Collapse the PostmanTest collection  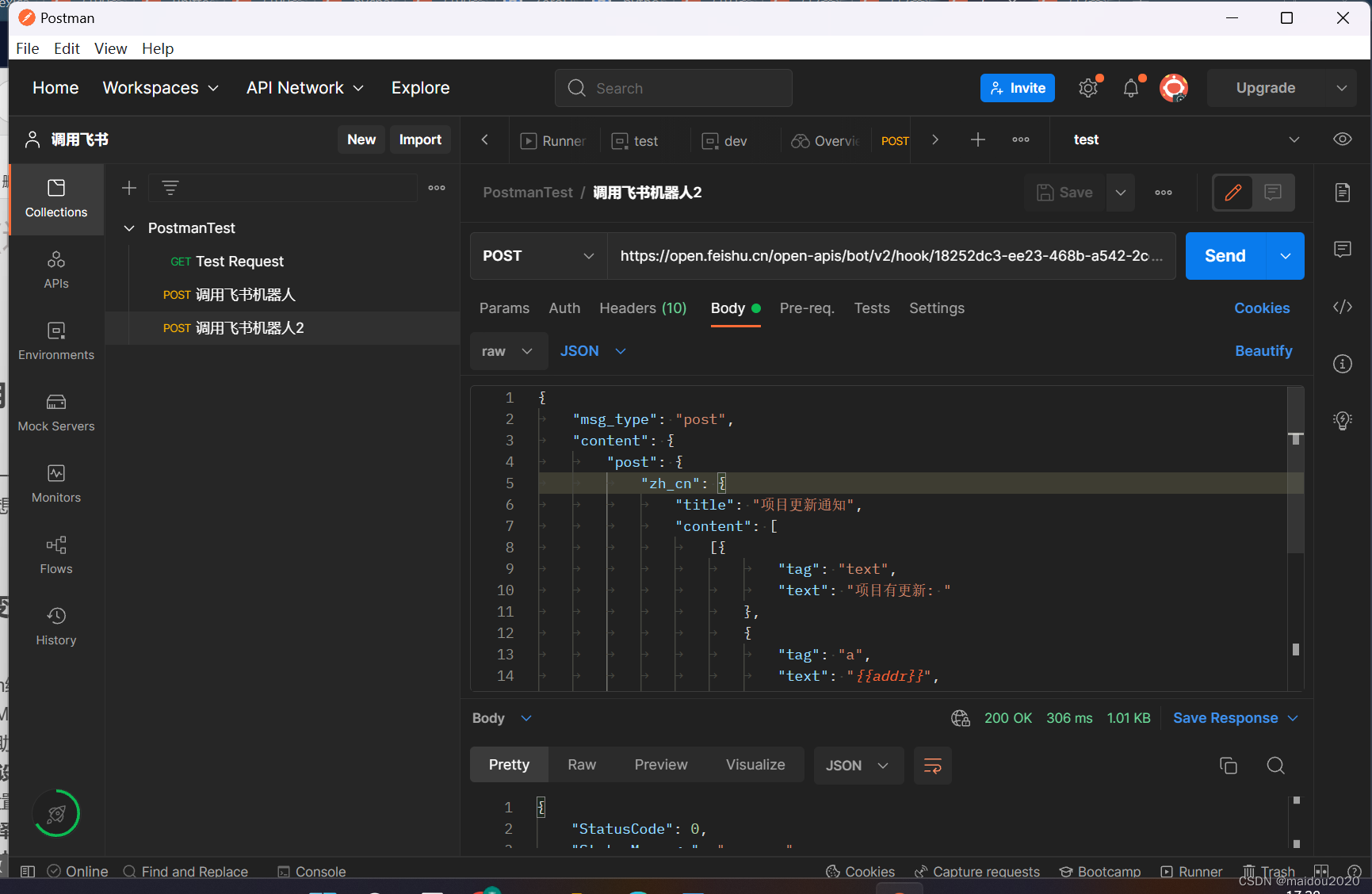(129, 228)
